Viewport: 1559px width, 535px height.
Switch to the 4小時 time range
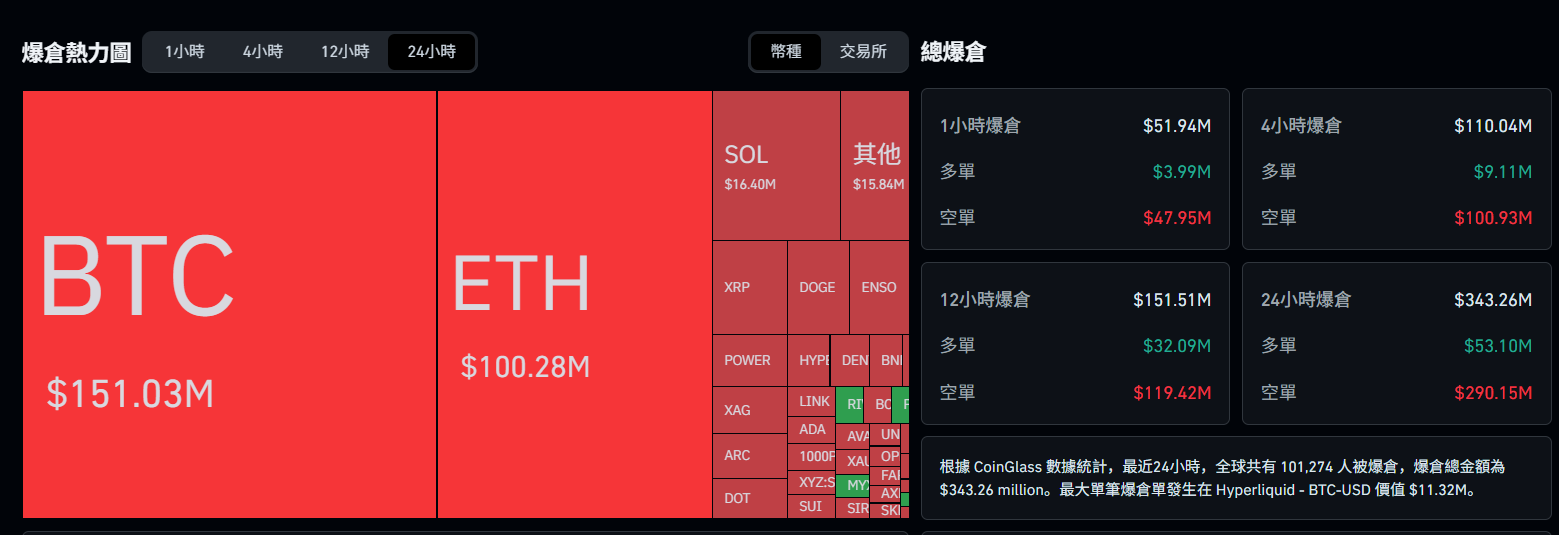[263, 52]
